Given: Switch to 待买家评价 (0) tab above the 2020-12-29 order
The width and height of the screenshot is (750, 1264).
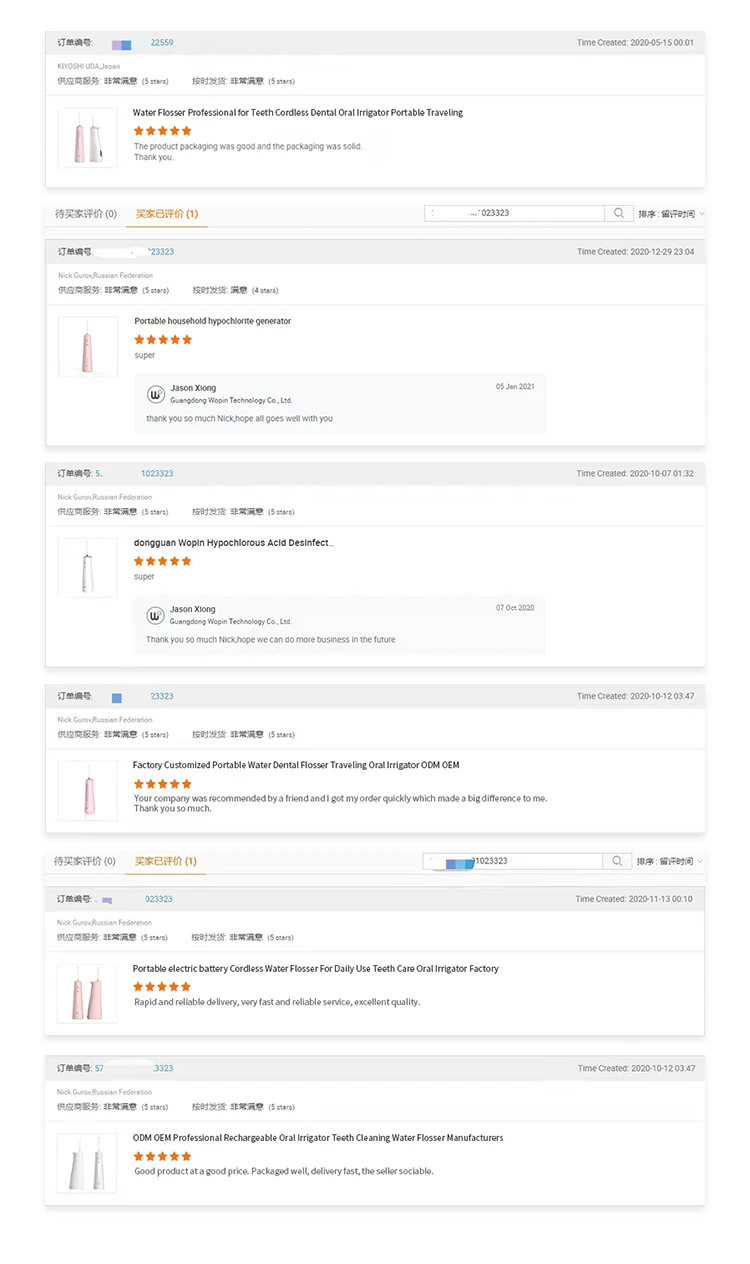Looking at the screenshot, I should pyautogui.click(x=86, y=214).
